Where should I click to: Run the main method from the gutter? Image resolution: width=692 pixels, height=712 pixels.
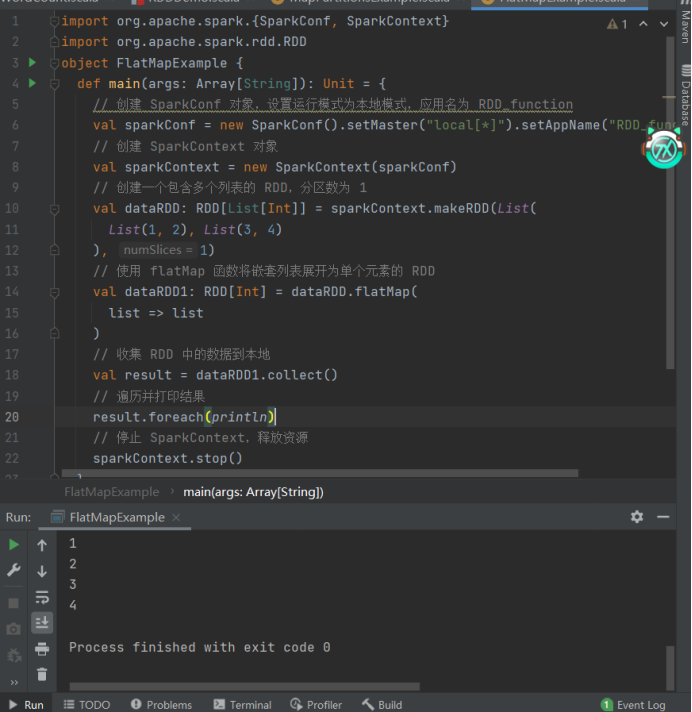tap(32, 83)
